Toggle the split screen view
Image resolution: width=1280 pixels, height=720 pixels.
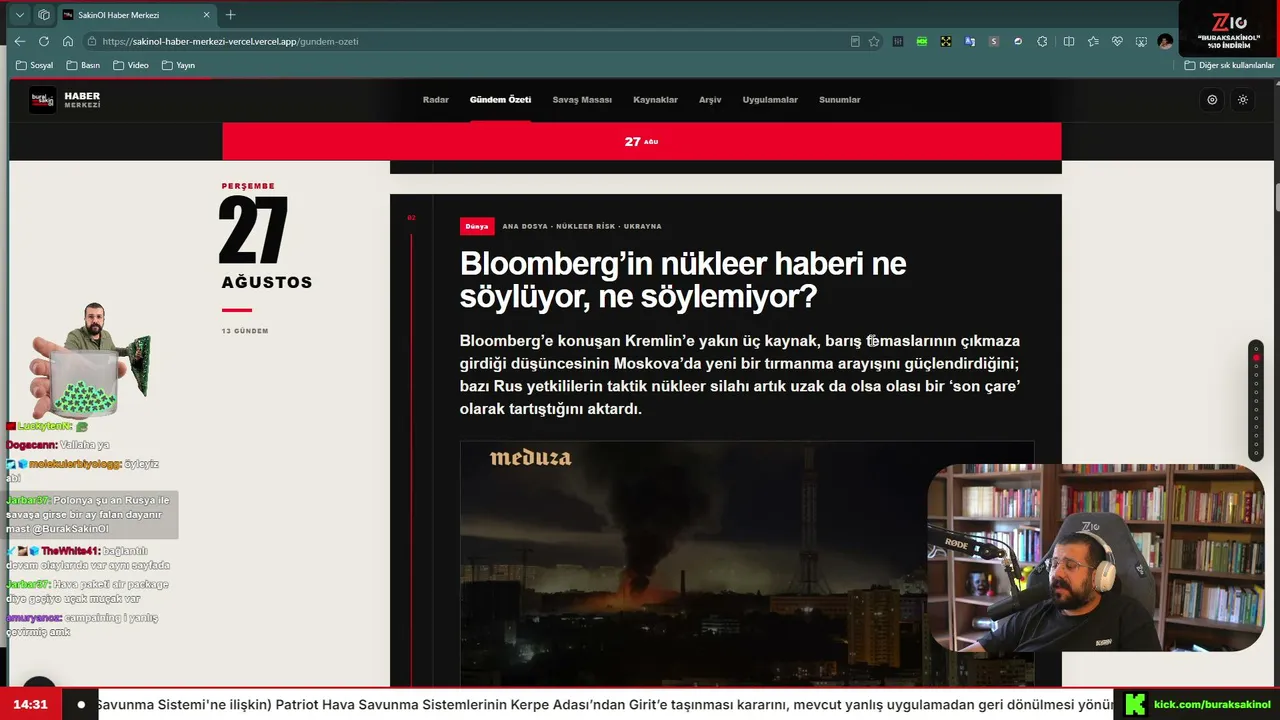1069,41
